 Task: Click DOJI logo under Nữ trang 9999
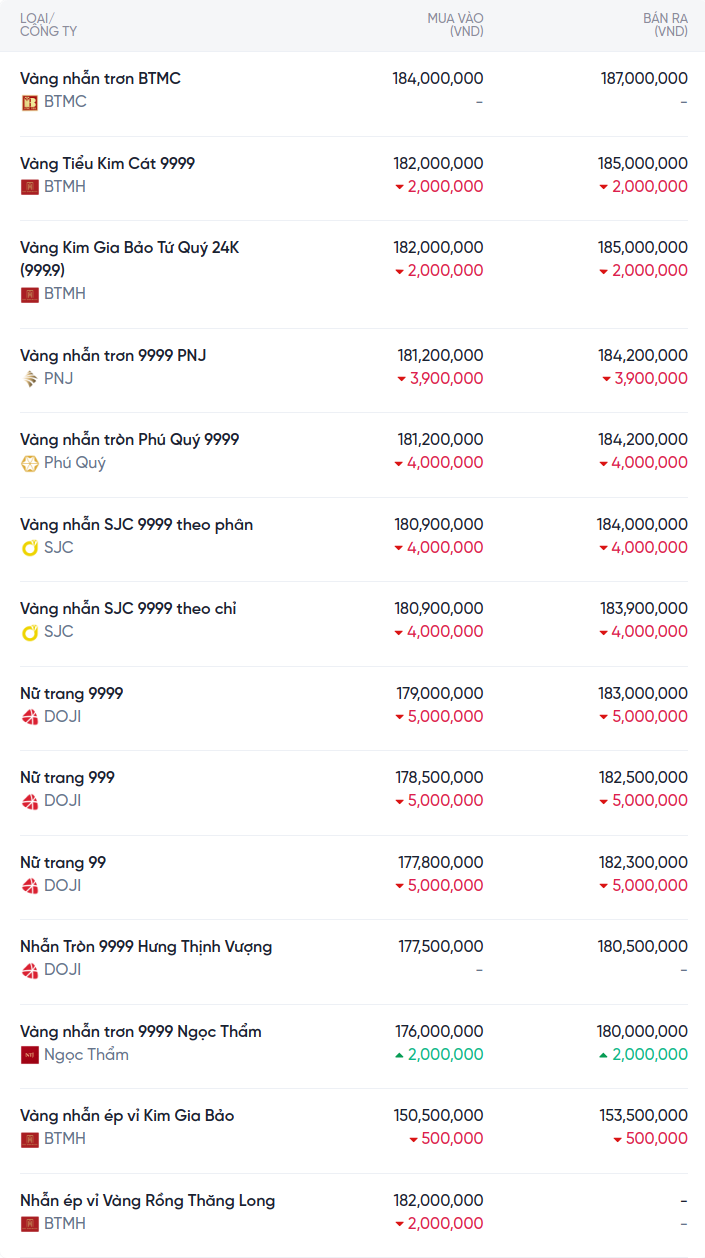pos(30,717)
